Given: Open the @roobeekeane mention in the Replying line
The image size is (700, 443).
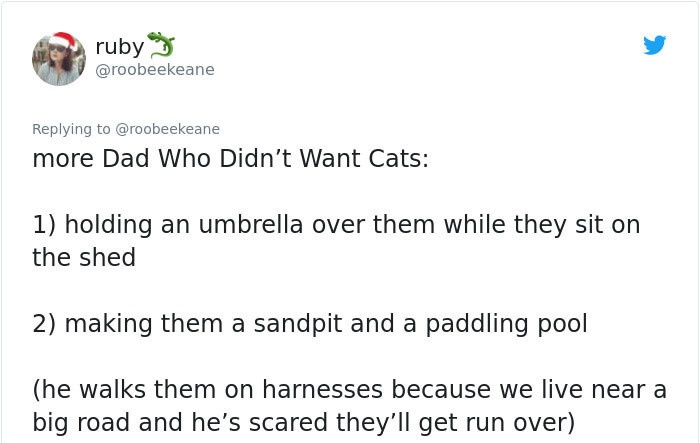Looking at the screenshot, I should click(167, 129).
